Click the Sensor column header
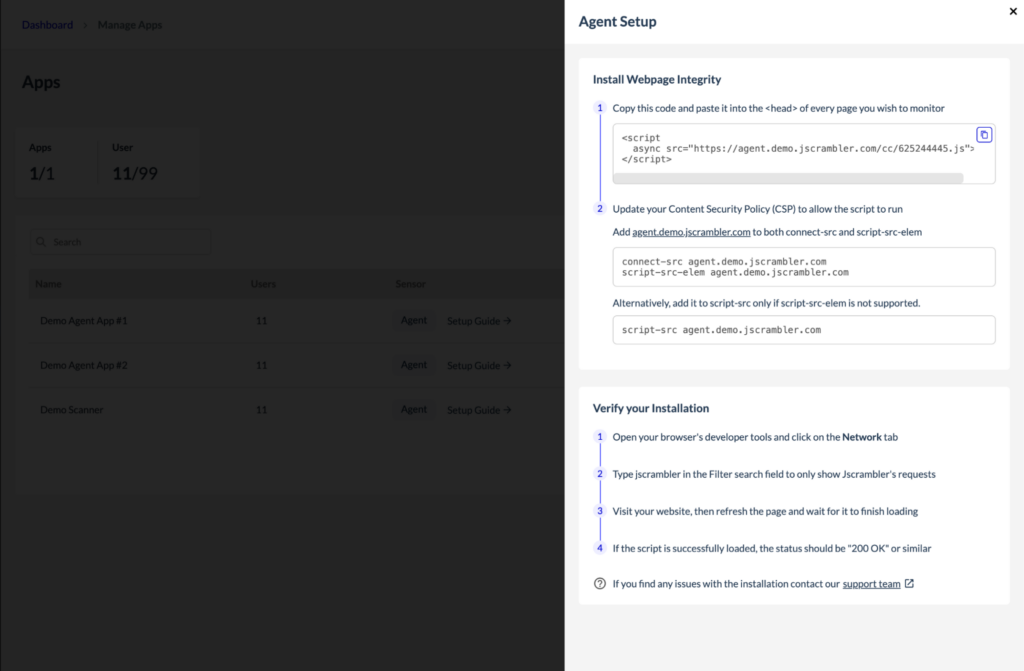This screenshot has height=671, width=1024. coord(410,284)
